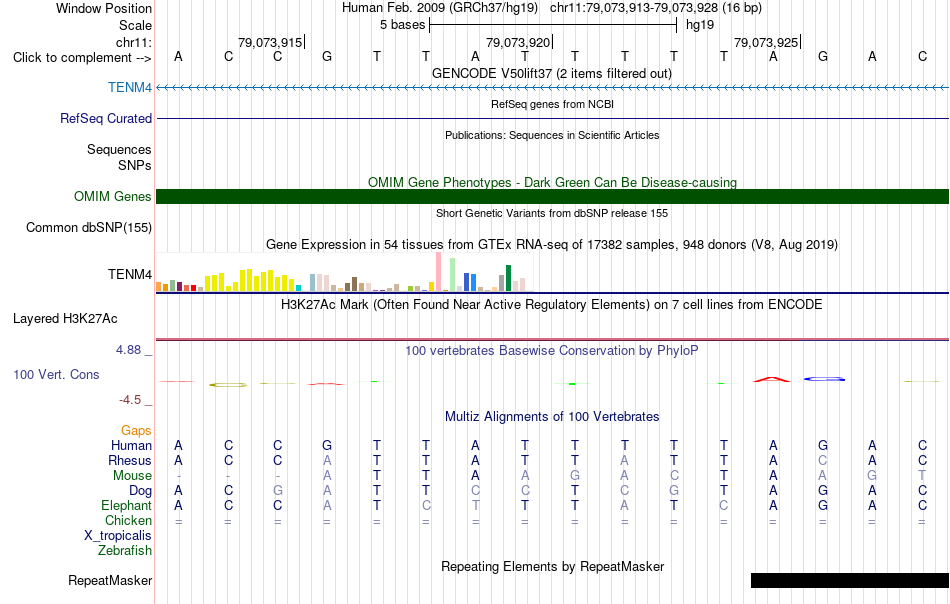
Task: Click the RepeatMasker track label
Action: click(110, 580)
